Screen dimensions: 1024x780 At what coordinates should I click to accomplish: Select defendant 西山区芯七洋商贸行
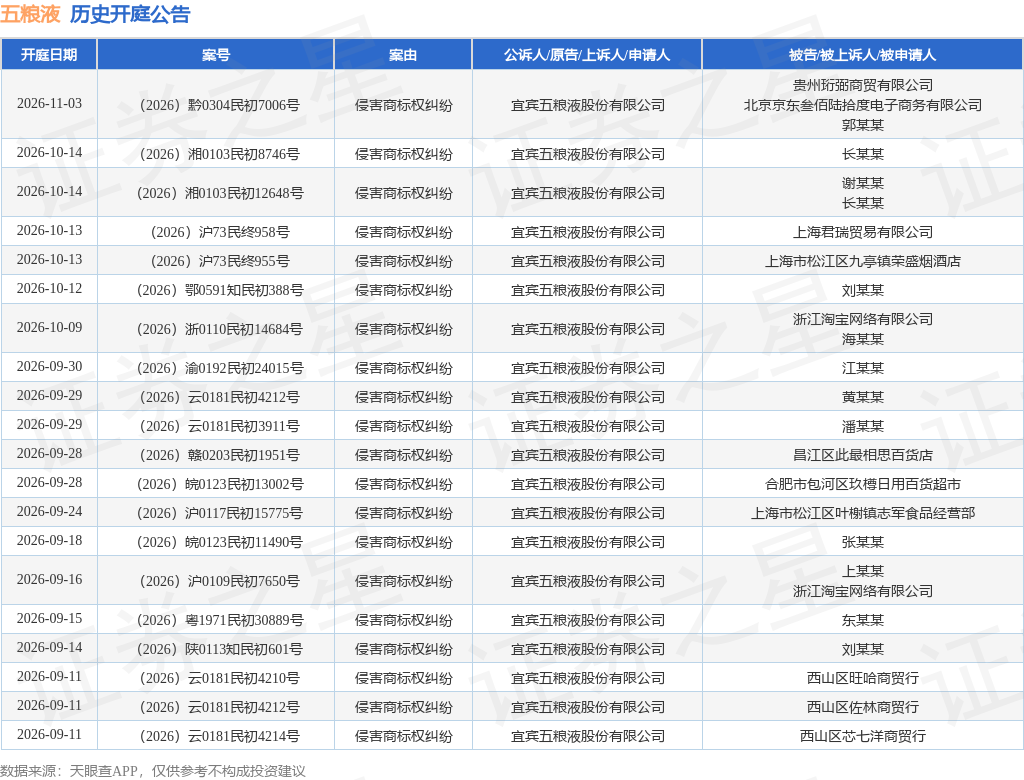point(863,736)
